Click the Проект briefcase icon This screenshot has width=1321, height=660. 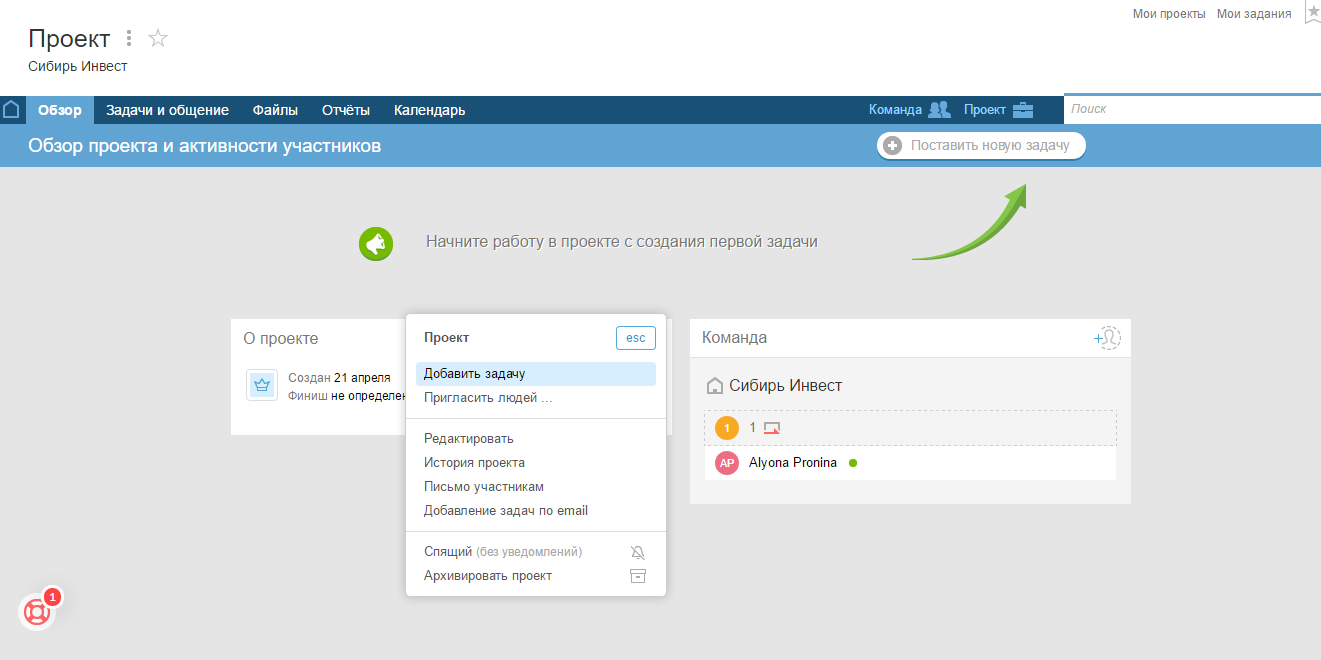pos(1023,109)
